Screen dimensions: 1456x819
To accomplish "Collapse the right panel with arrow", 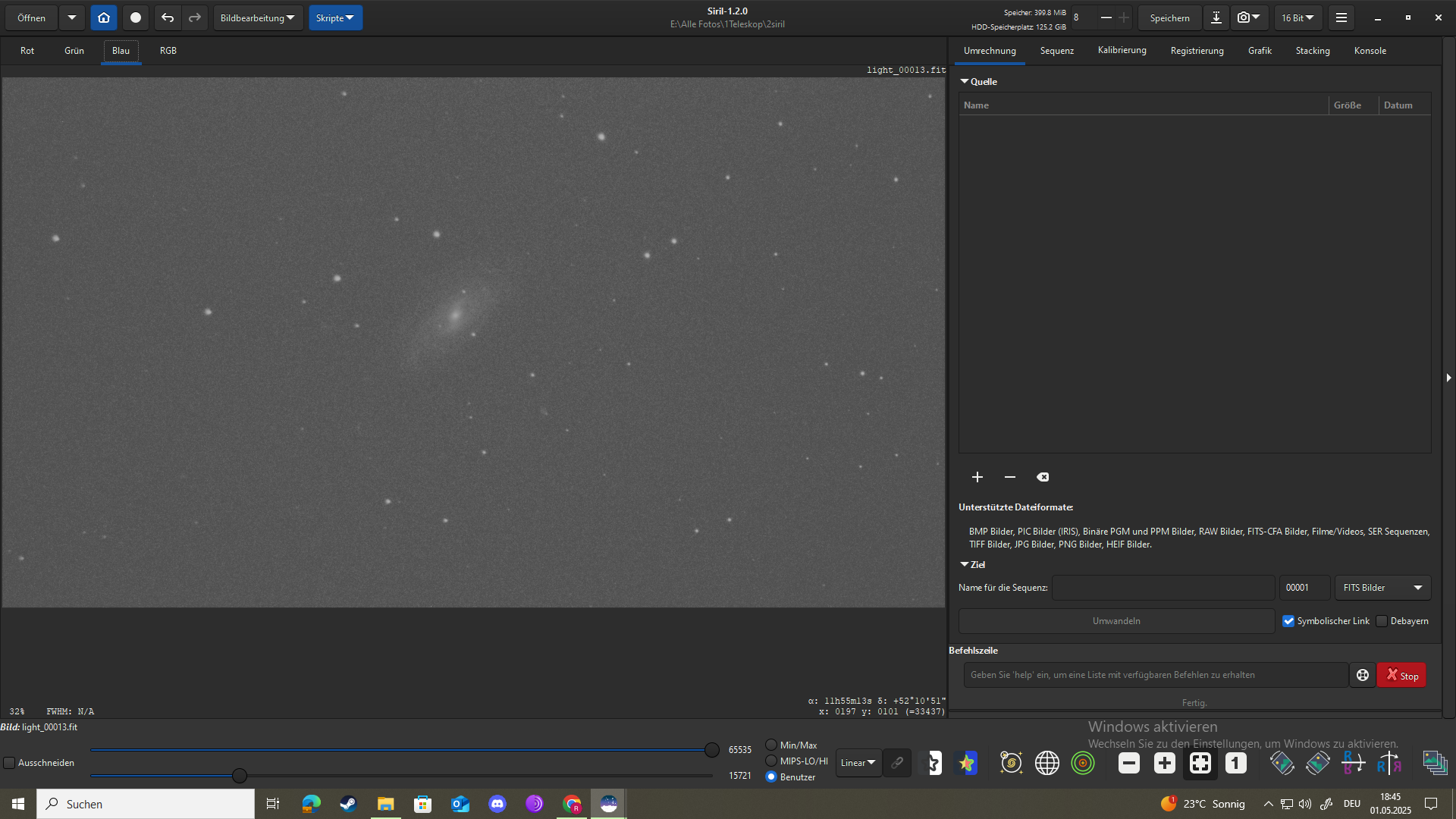I will (1448, 377).
